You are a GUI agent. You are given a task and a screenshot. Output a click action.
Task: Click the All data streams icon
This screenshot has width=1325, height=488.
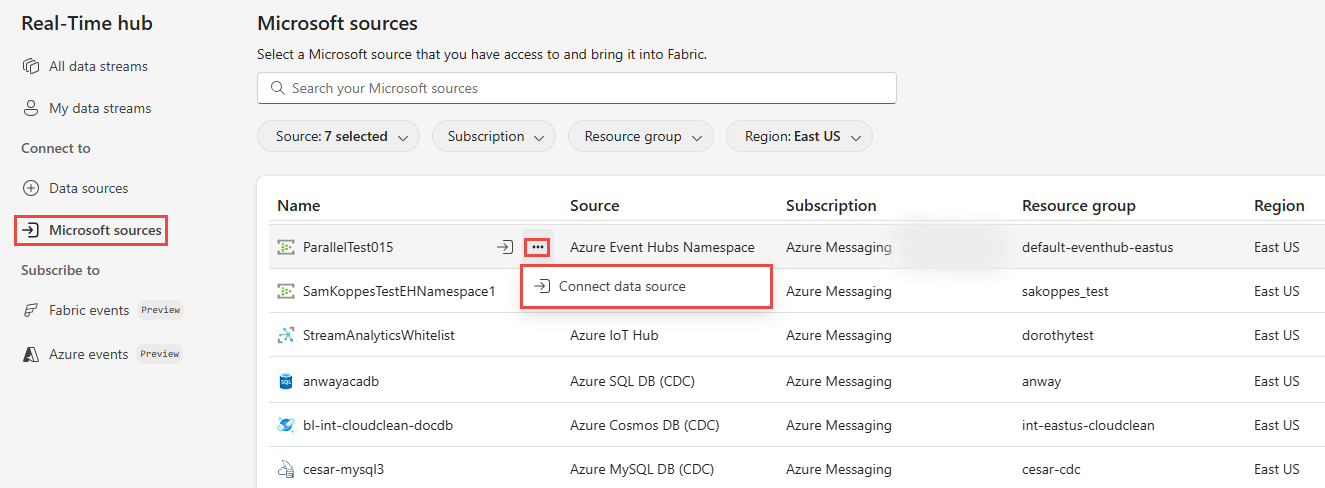(x=31, y=66)
